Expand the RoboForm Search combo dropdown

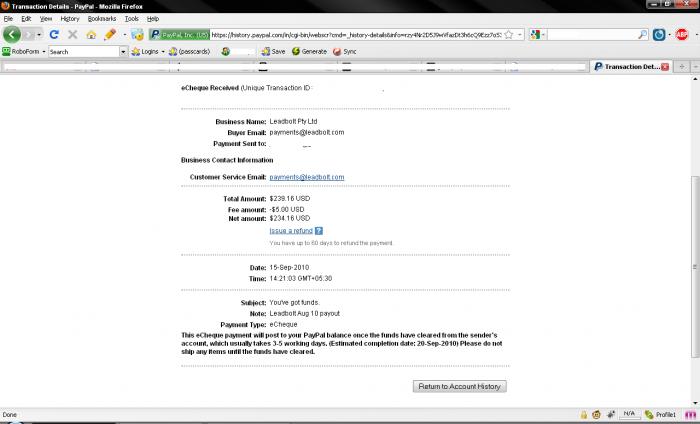click(x=123, y=52)
